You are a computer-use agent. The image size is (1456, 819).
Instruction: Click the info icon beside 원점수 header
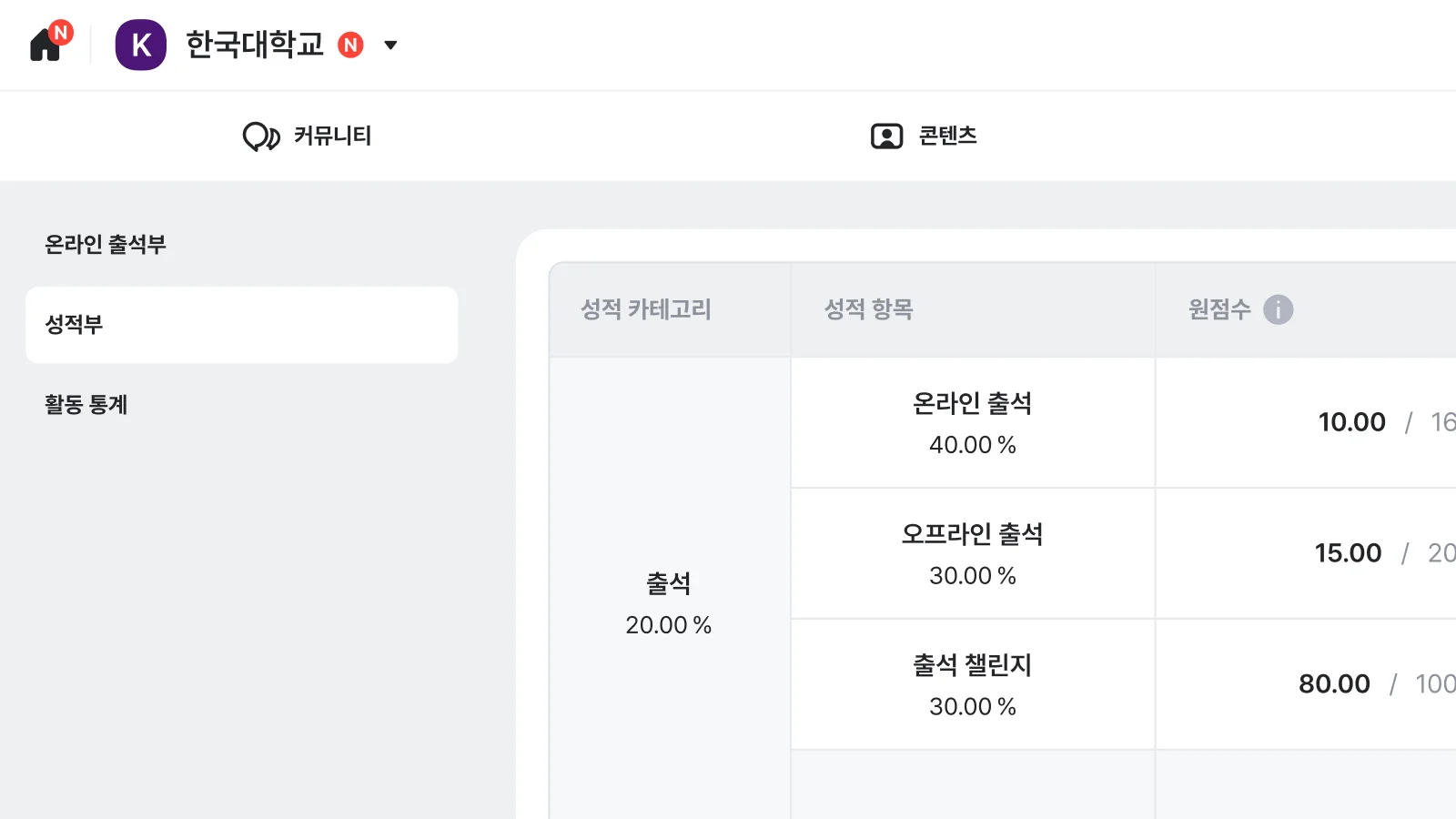click(1279, 309)
